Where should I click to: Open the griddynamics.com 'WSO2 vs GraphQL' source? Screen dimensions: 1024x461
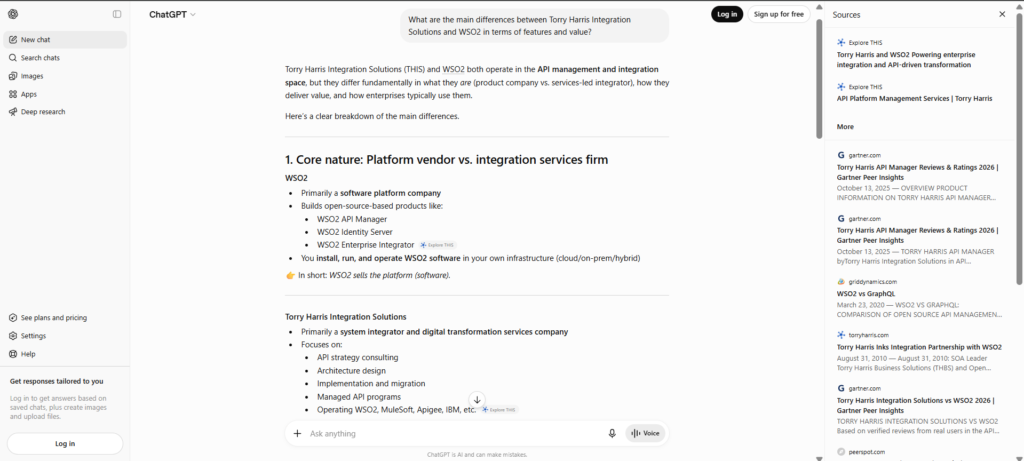click(x=921, y=300)
